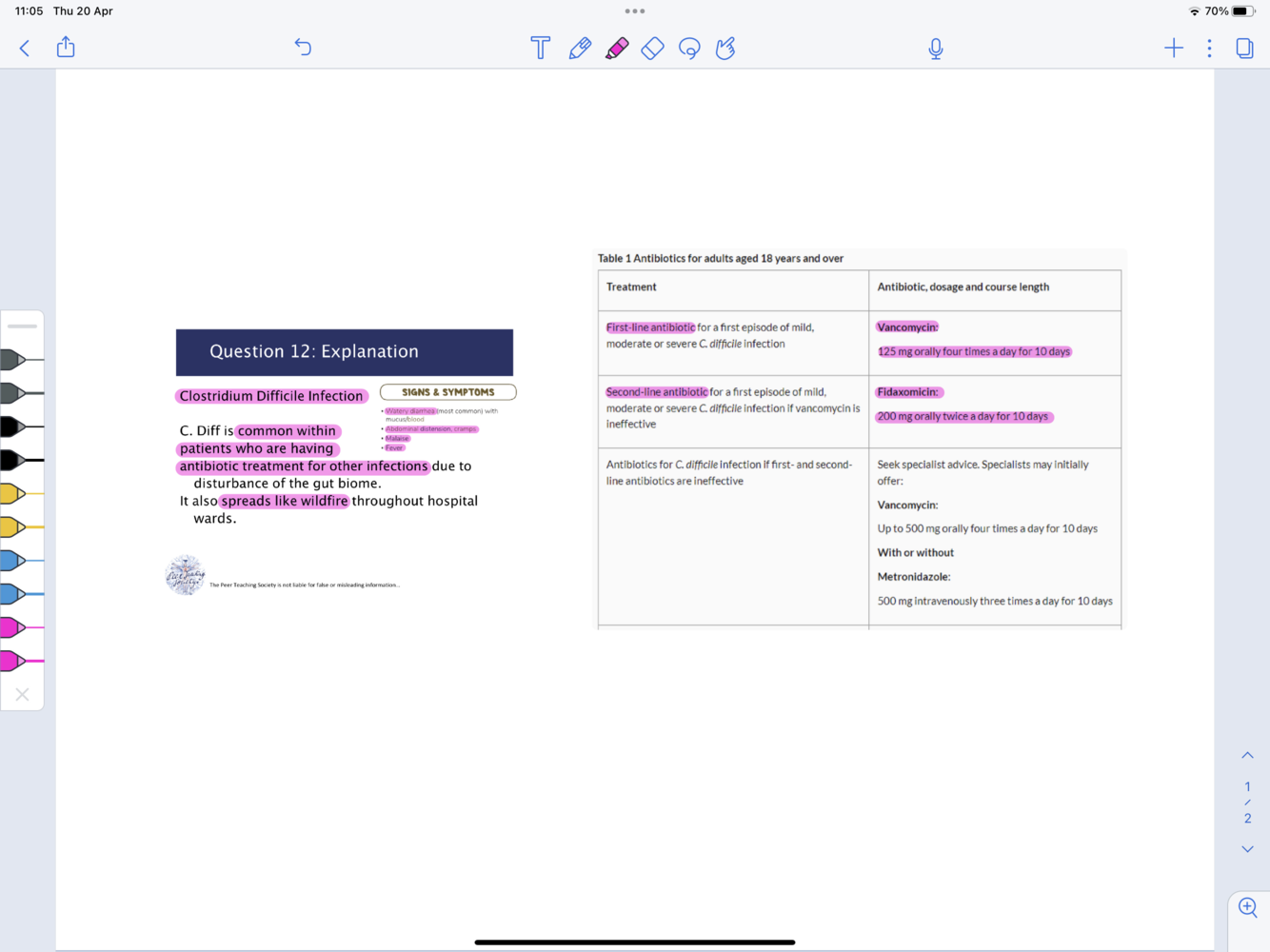This screenshot has width=1270, height=952.
Task: Tap the 'Treatment' table column header
Action: coord(631,287)
